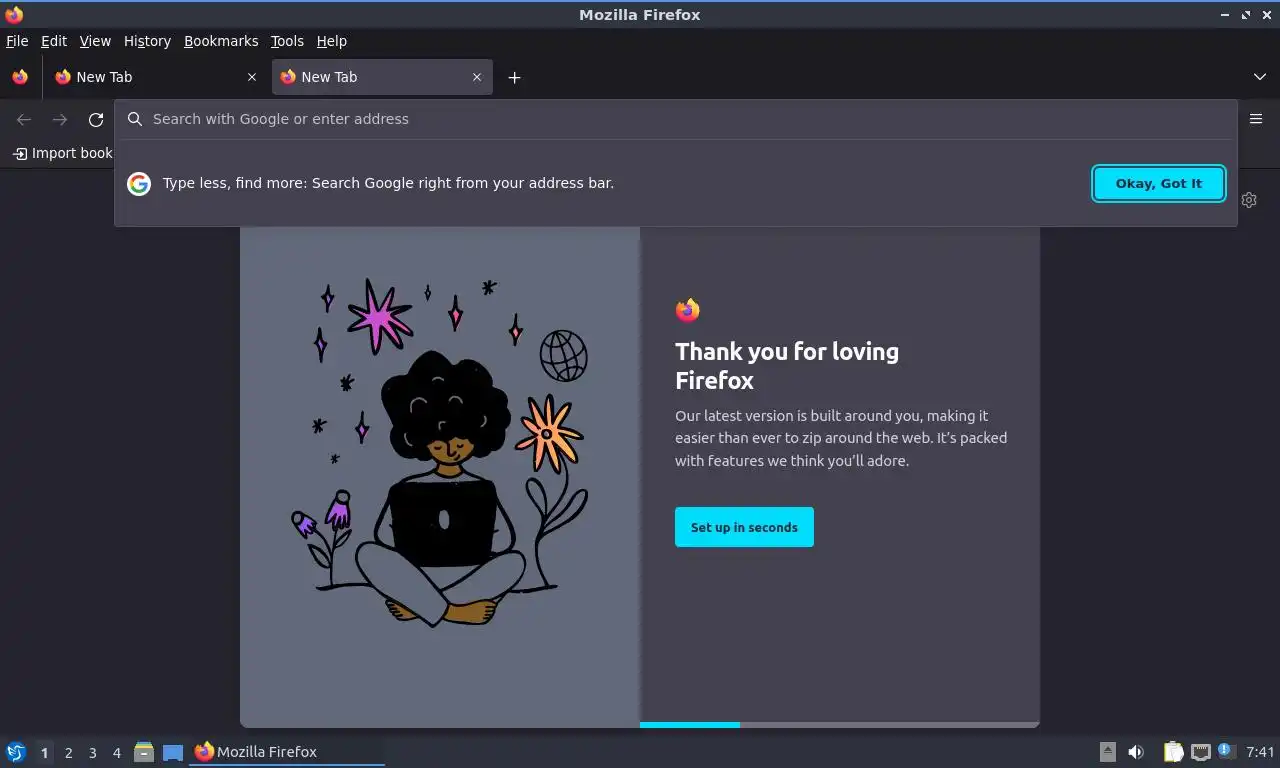This screenshot has width=1280, height=768.
Task: Click the show desktop taskbar icon
Action: [173, 752]
